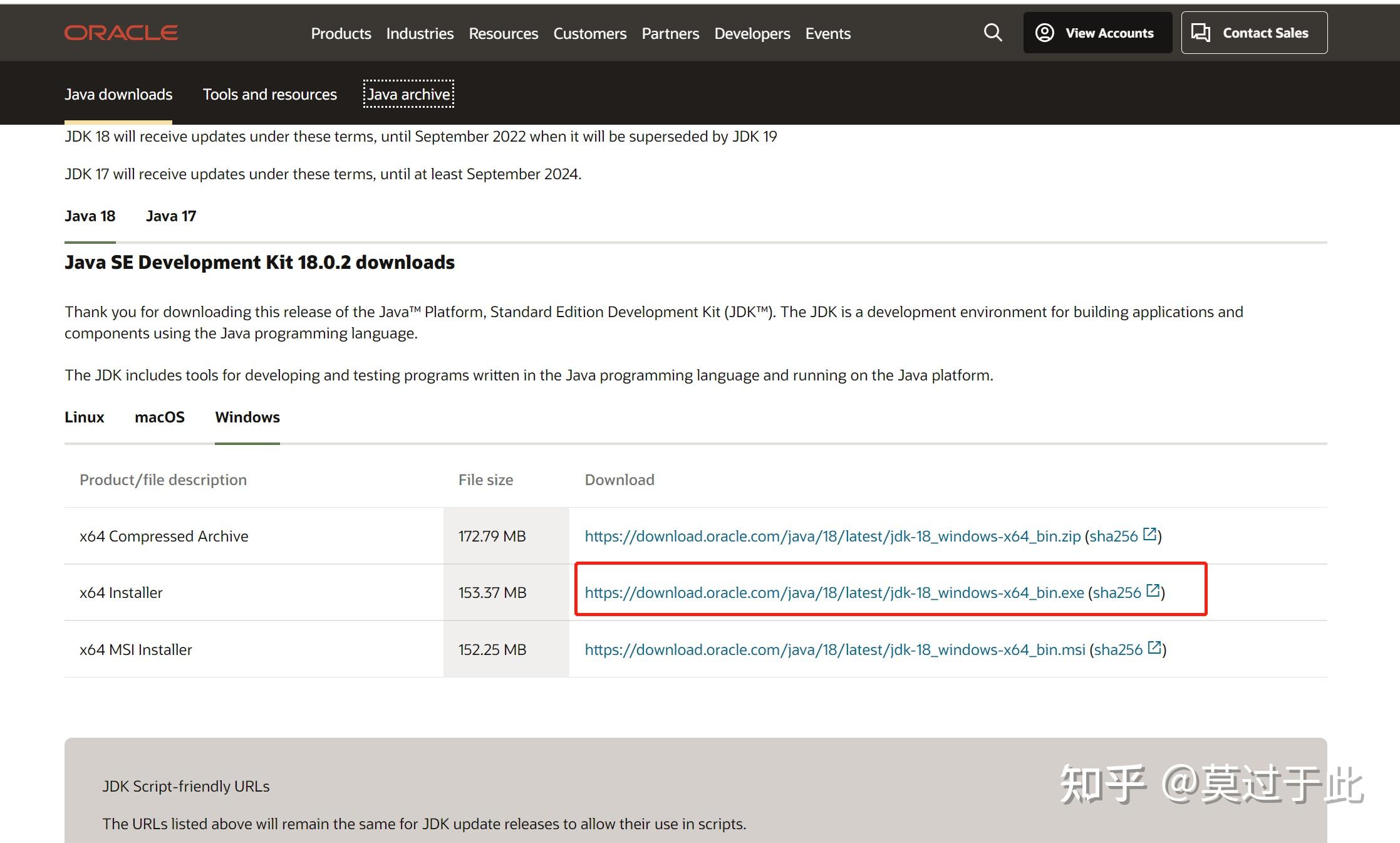
Task: Go to Tools and resources tab
Action: 270,94
